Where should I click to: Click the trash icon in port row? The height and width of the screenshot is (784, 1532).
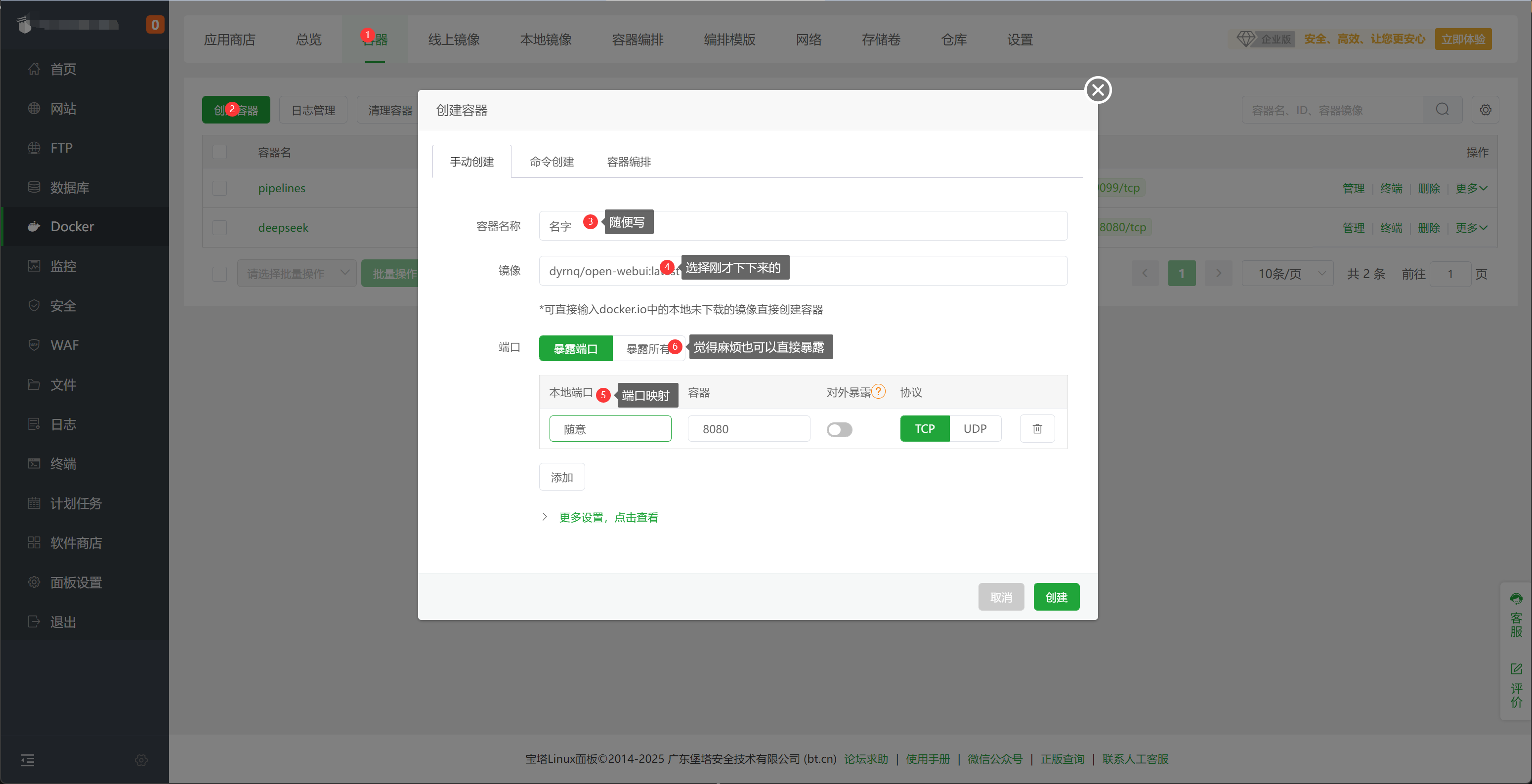[1037, 428]
